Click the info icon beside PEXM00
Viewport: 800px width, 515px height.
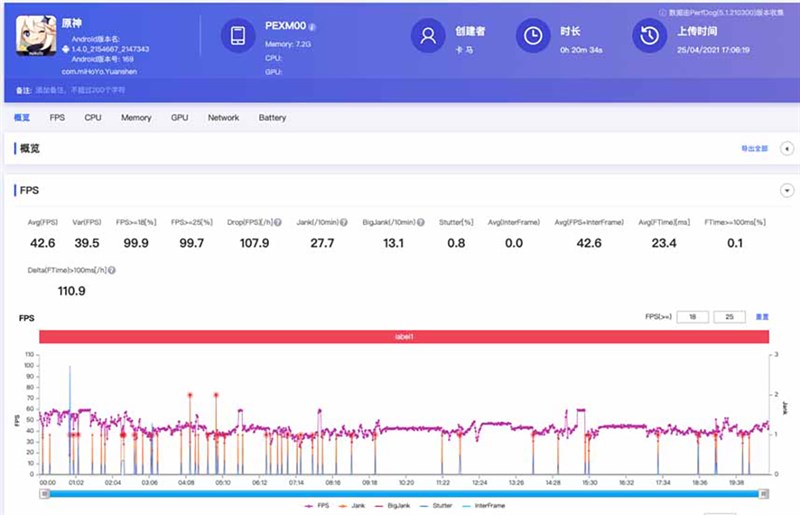pyautogui.click(x=312, y=27)
